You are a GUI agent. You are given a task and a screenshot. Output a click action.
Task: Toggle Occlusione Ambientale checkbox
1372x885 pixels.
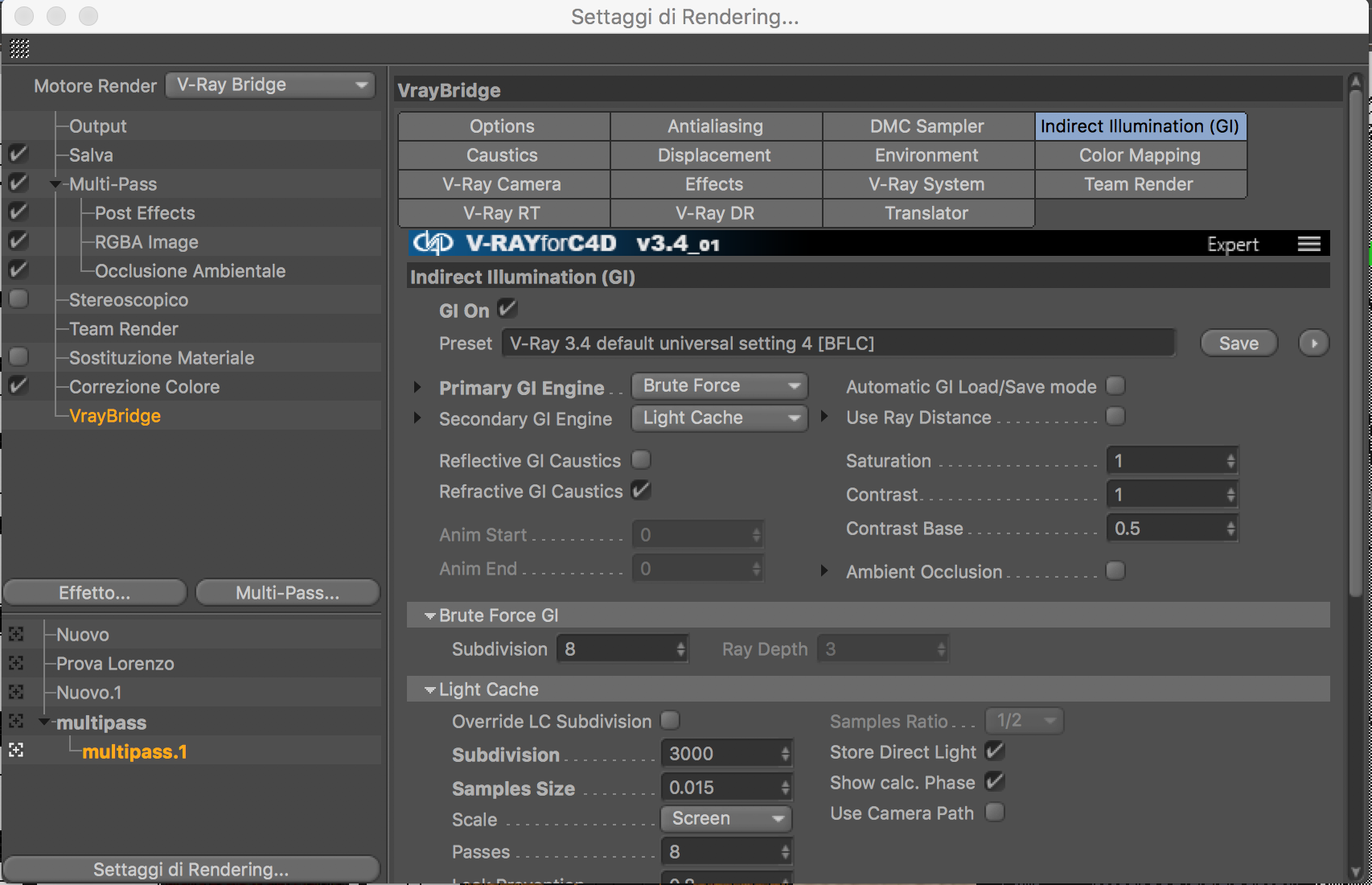coord(18,270)
